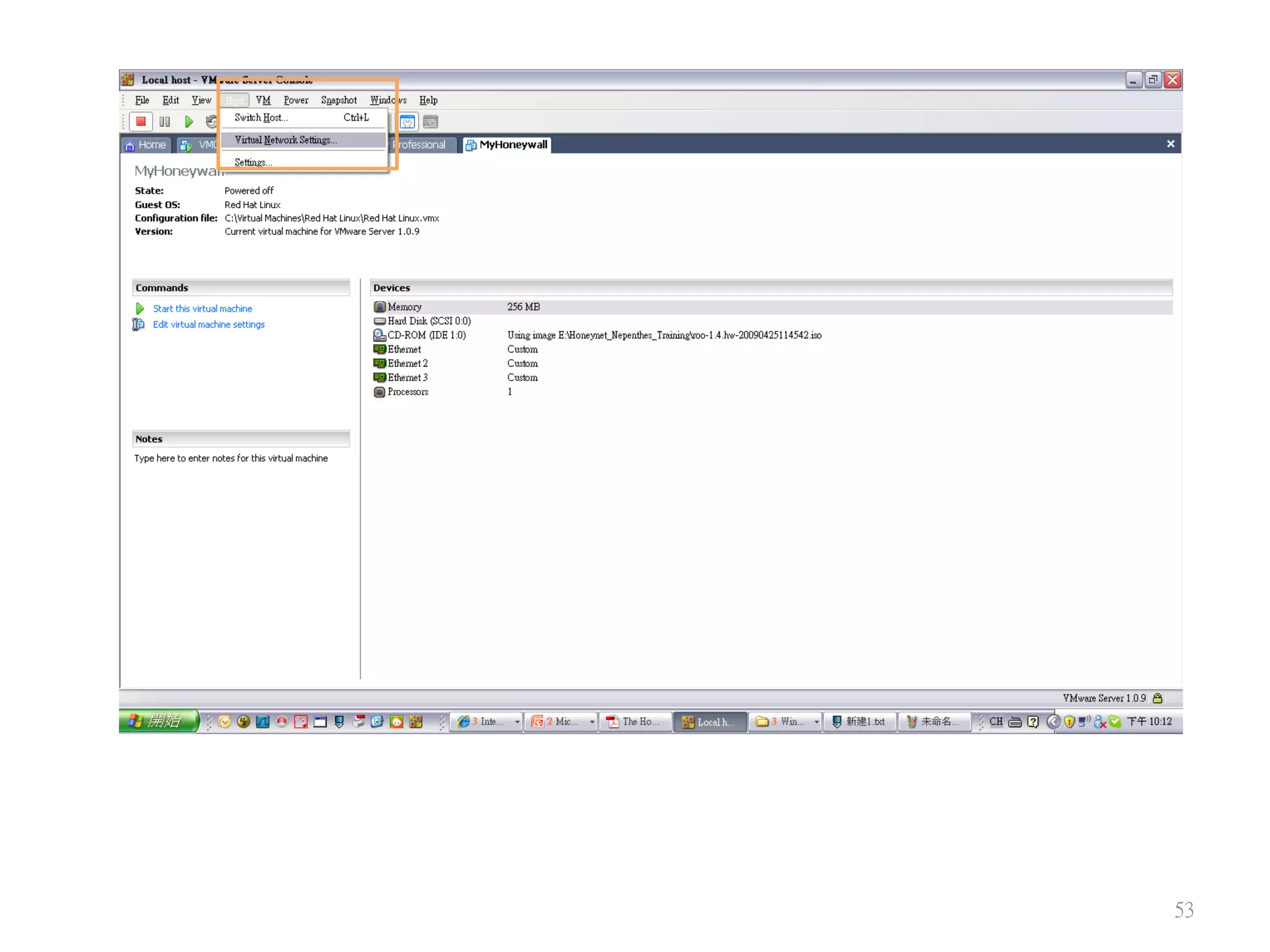Open the Snapshot menu
This screenshot has height=952, width=1270.
[339, 100]
